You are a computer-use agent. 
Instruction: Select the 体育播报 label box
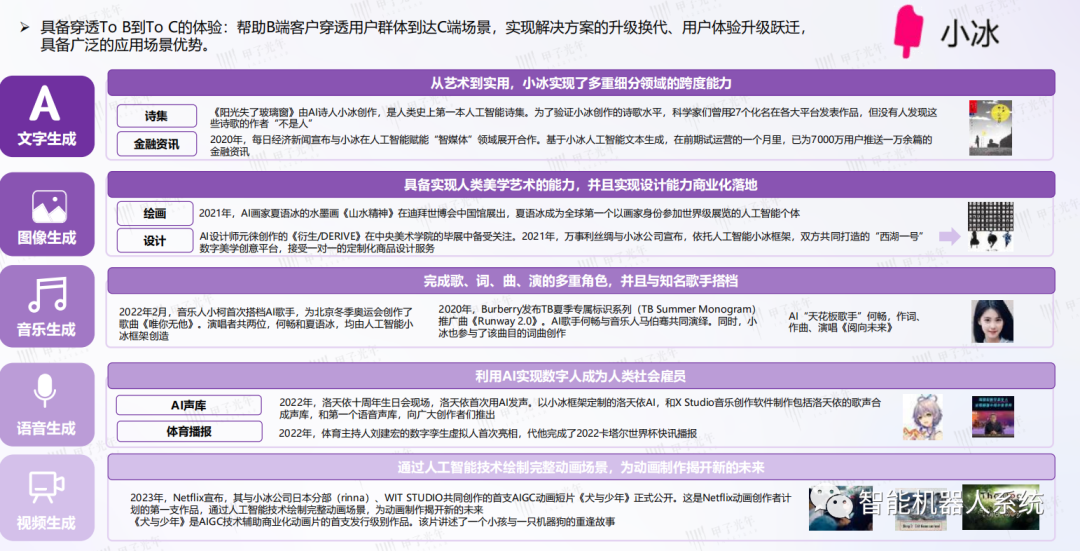tap(189, 431)
